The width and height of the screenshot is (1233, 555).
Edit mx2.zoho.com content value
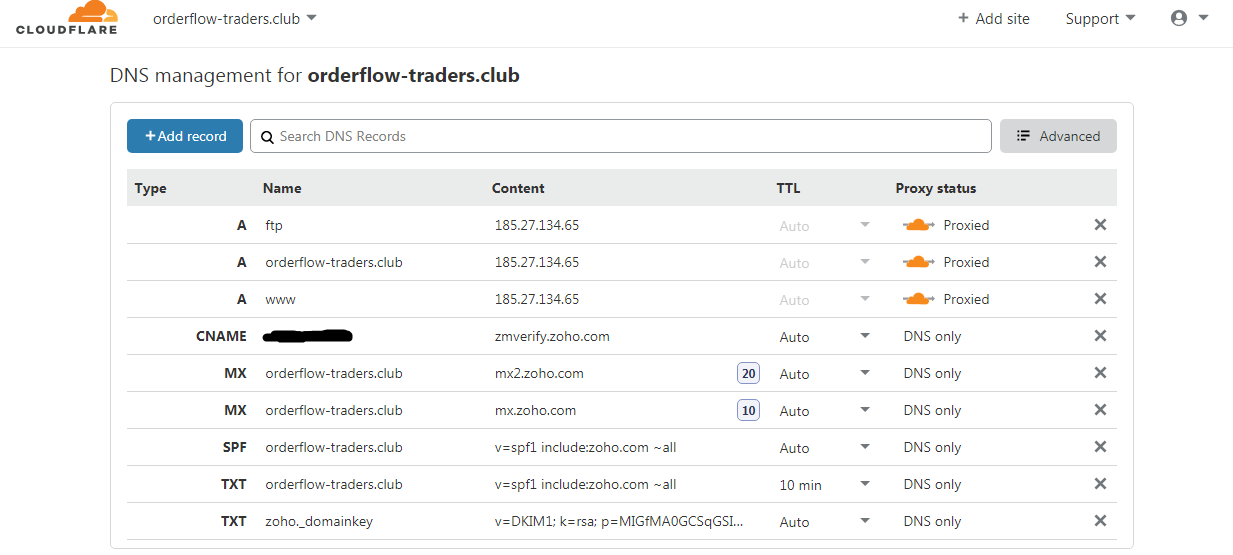(x=539, y=373)
